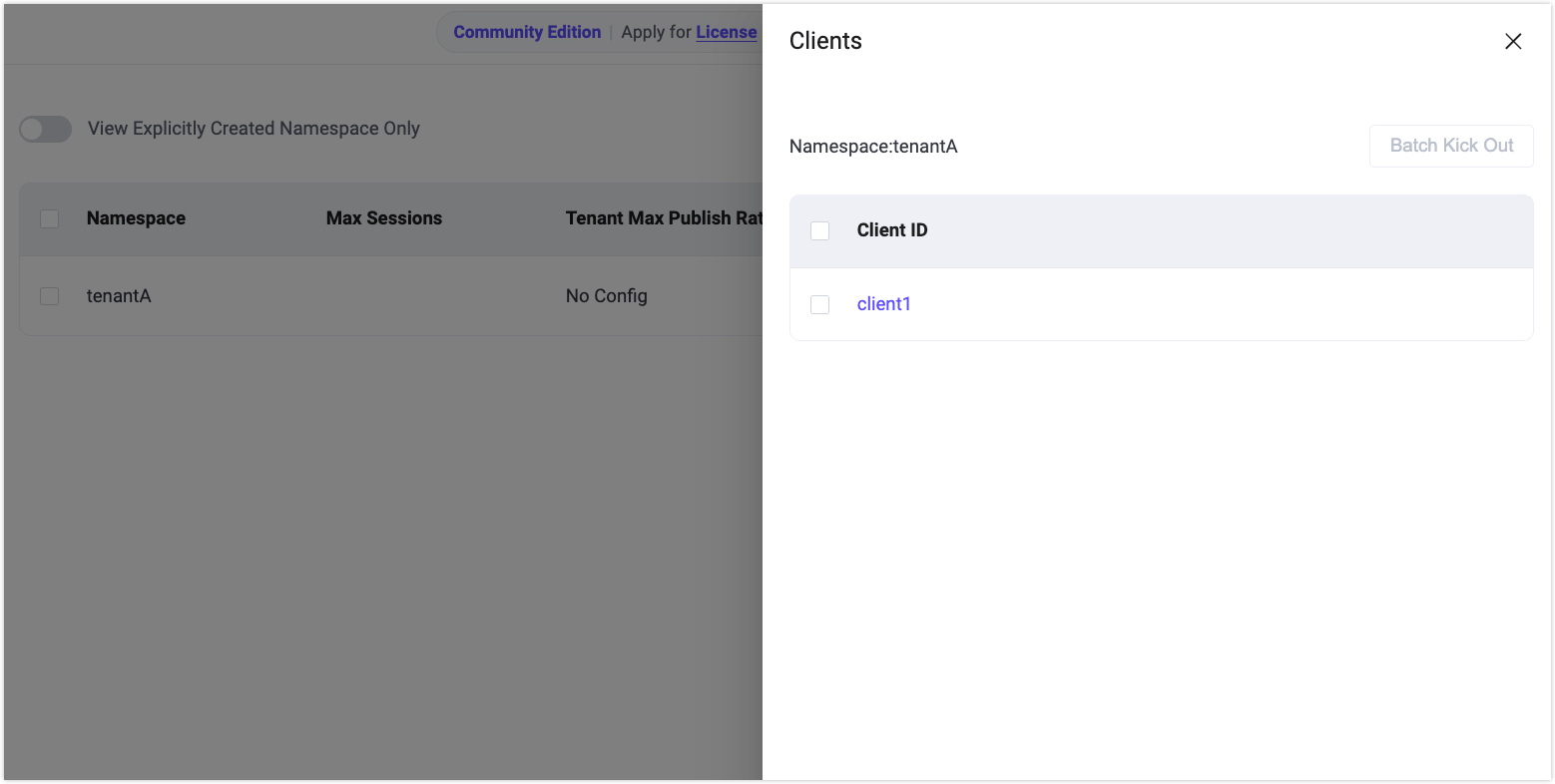The height and width of the screenshot is (784, 1555).
Task: Click the tenantA namespace cell
Action: click(119, 296)
